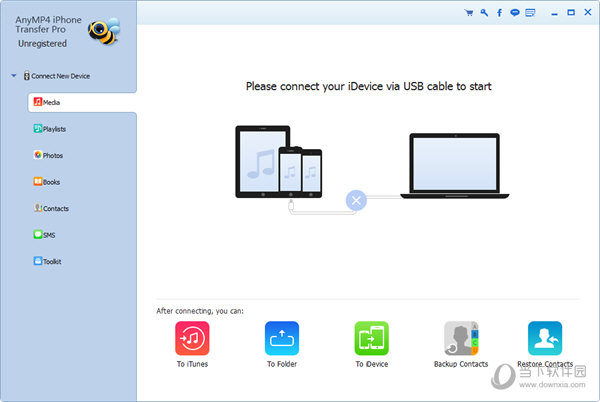Click the To iTunes icon
600x402 pixels.
[x=192, y=338]
